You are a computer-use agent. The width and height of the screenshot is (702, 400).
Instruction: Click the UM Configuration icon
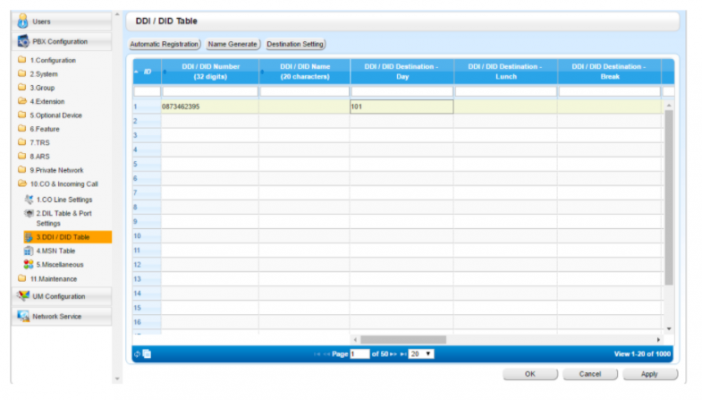coord(24,297)
